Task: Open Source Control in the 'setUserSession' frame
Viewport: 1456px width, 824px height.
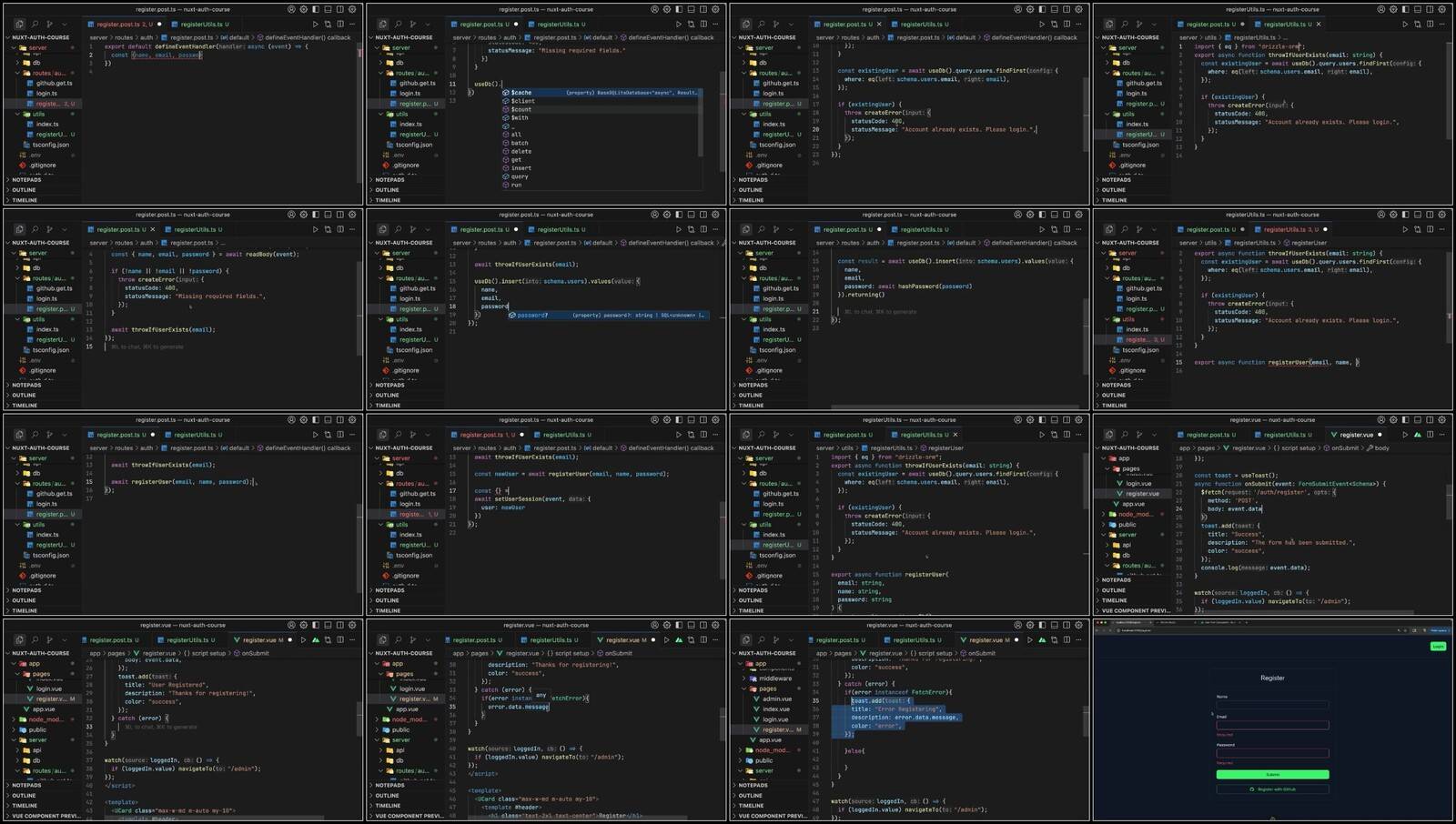Action: coord(412,435)
